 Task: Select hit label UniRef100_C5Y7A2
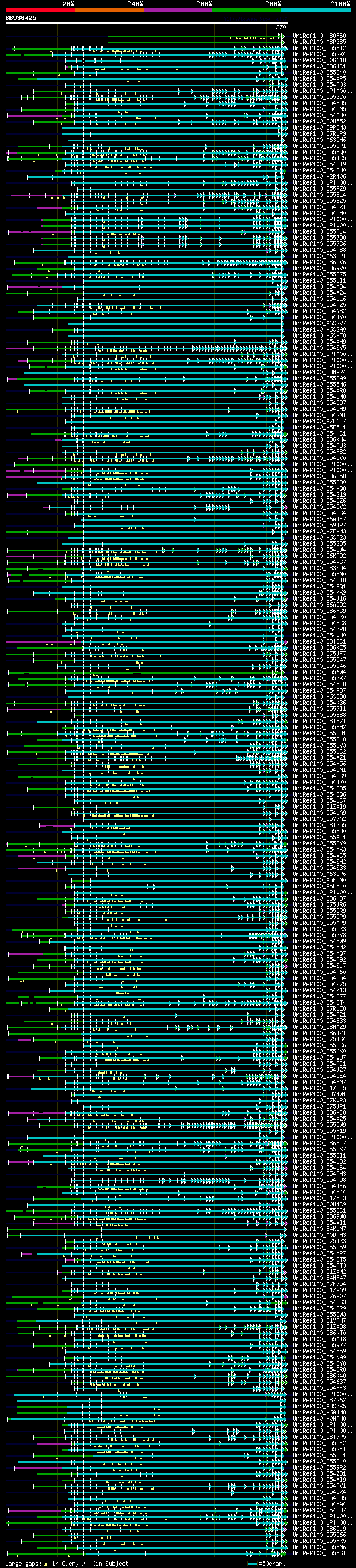(319, 819)
